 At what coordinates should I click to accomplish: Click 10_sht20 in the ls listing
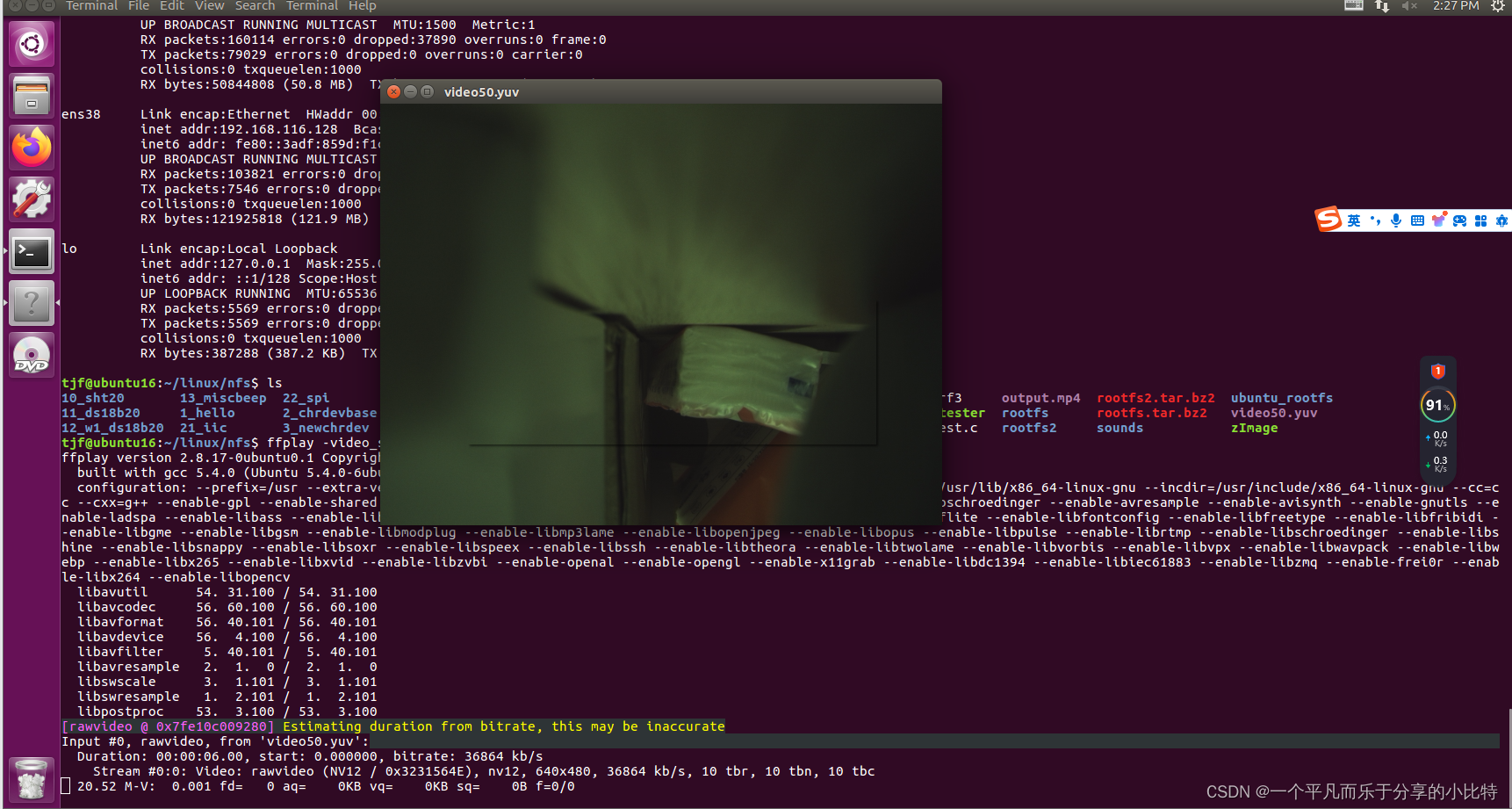92,398
